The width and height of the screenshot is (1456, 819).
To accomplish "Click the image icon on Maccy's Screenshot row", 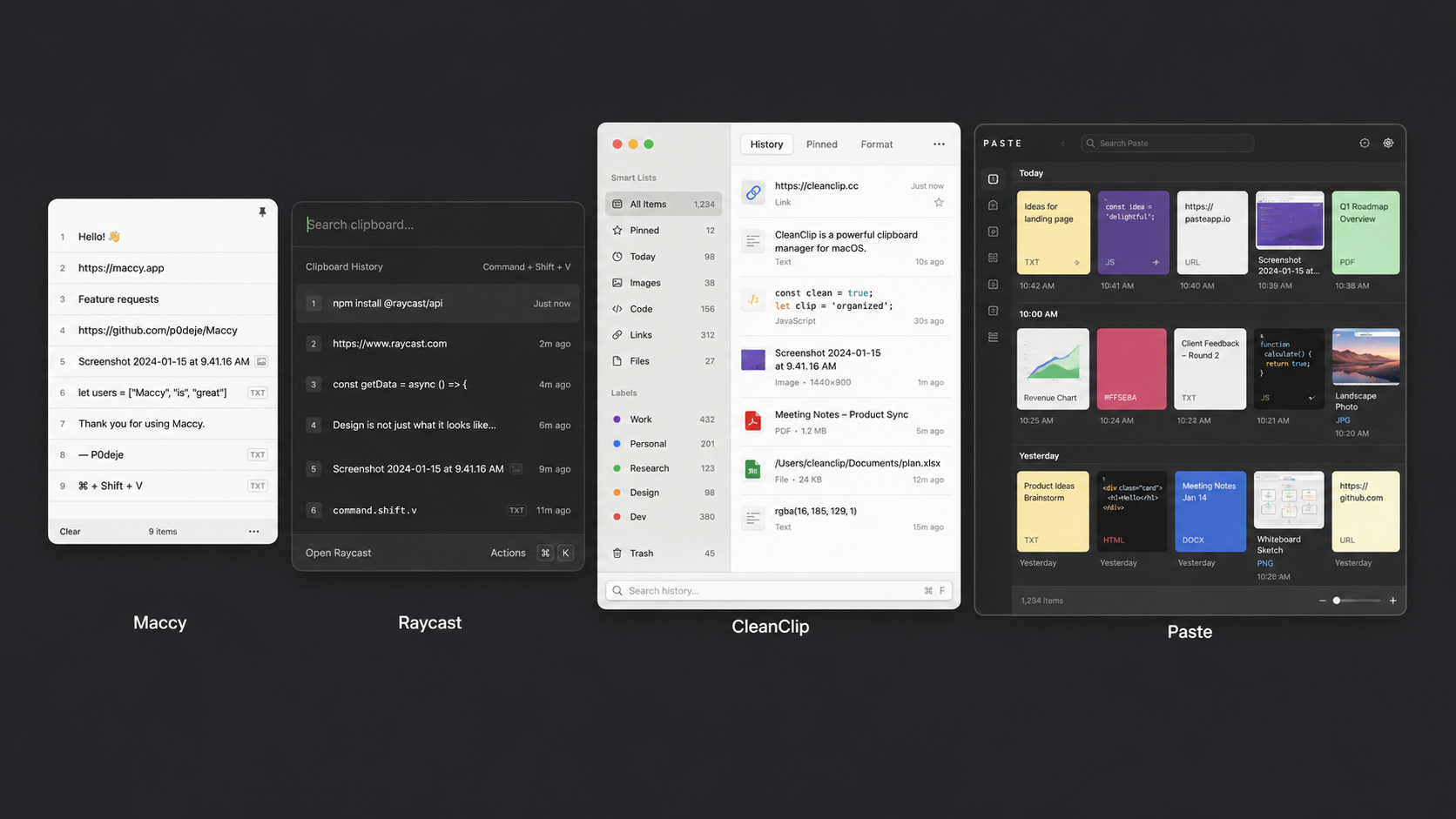I will (x=261, y=361).
